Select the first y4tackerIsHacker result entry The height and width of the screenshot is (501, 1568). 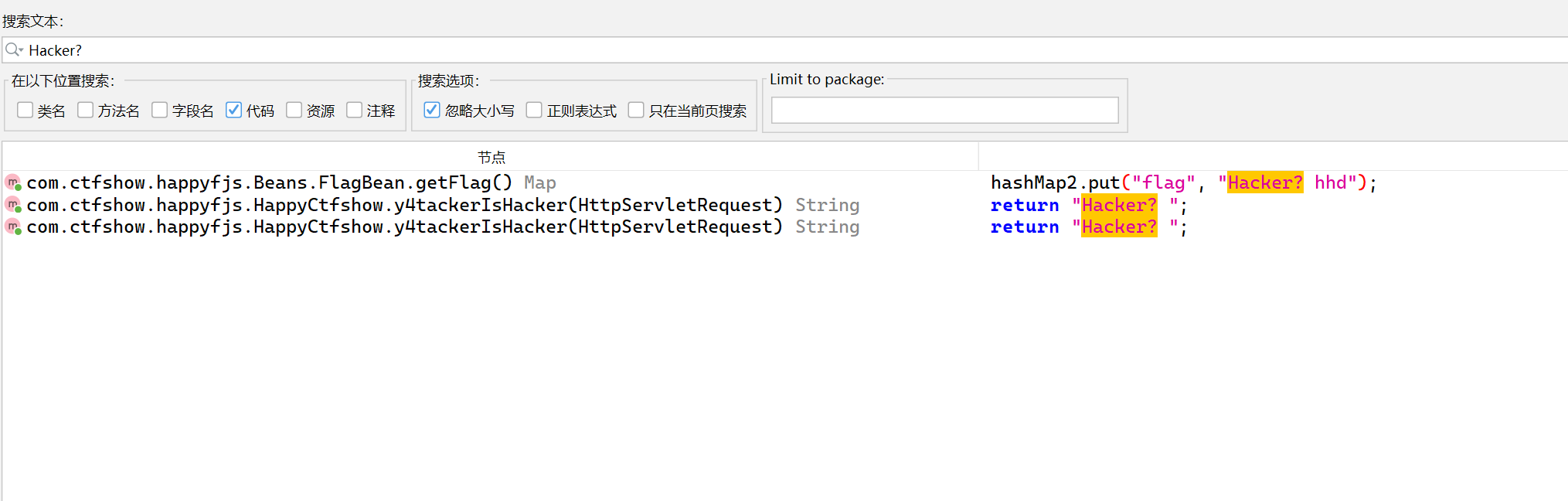(x=403, y=205)
